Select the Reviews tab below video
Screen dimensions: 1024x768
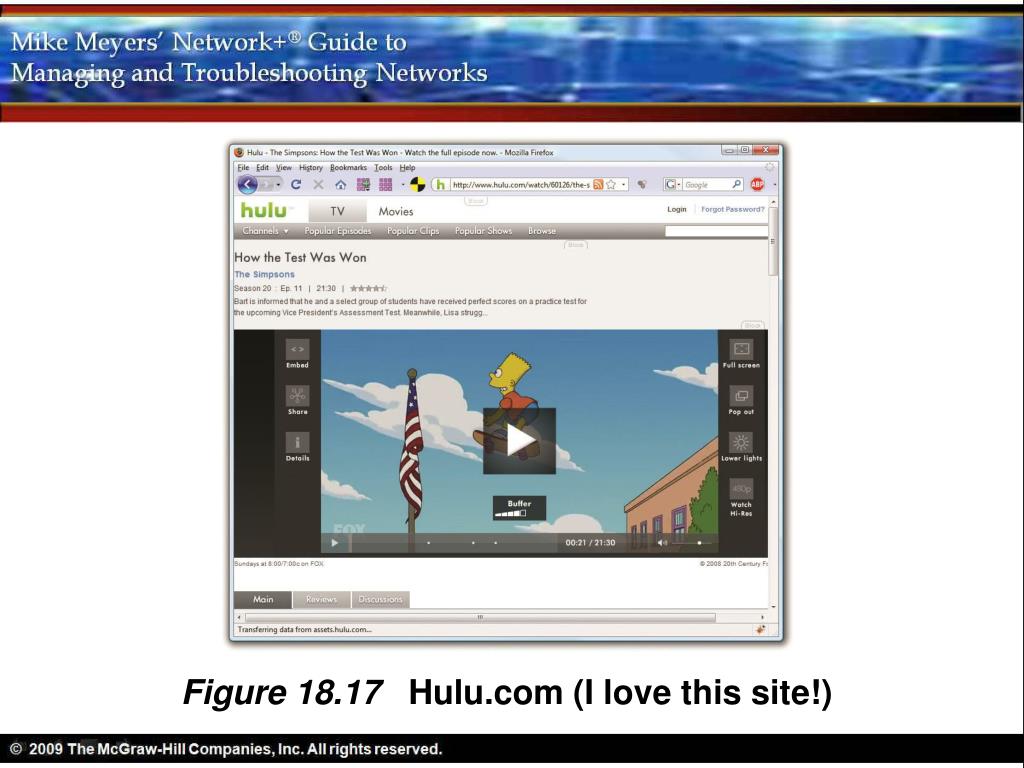click(321, 600)
